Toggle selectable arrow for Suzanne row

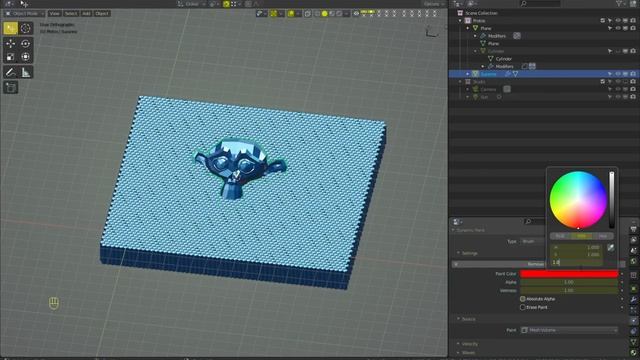(x=610, y=74)
